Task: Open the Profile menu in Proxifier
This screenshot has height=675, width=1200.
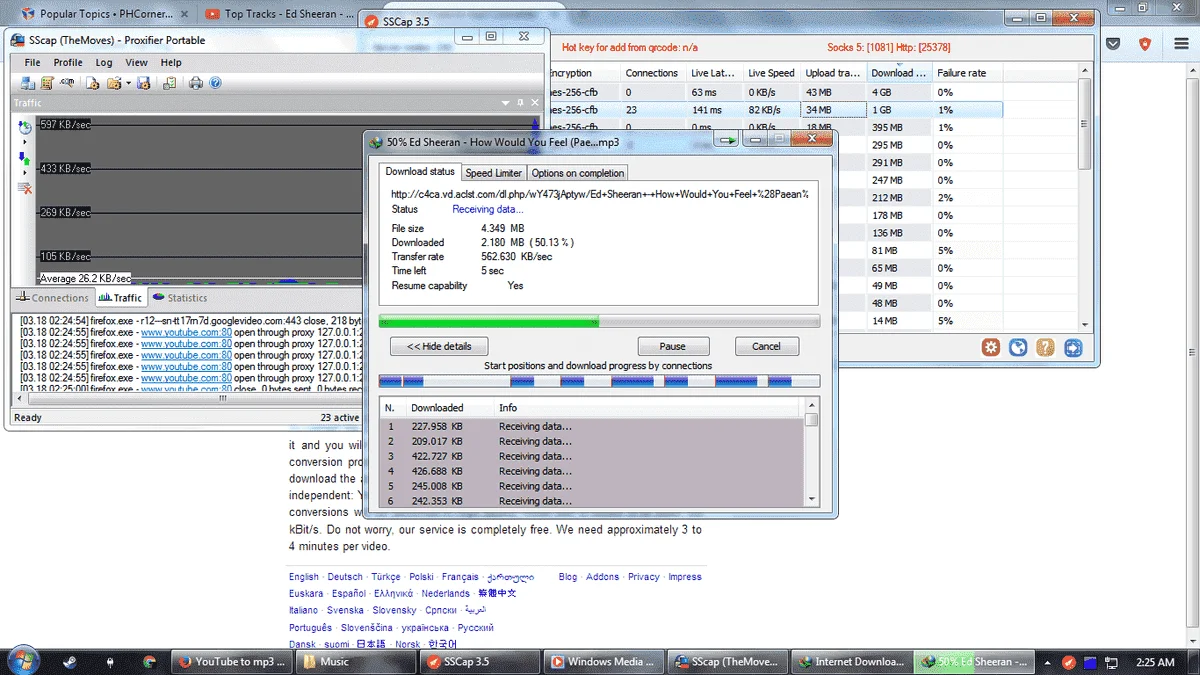Action: click(x=68, y=62)
